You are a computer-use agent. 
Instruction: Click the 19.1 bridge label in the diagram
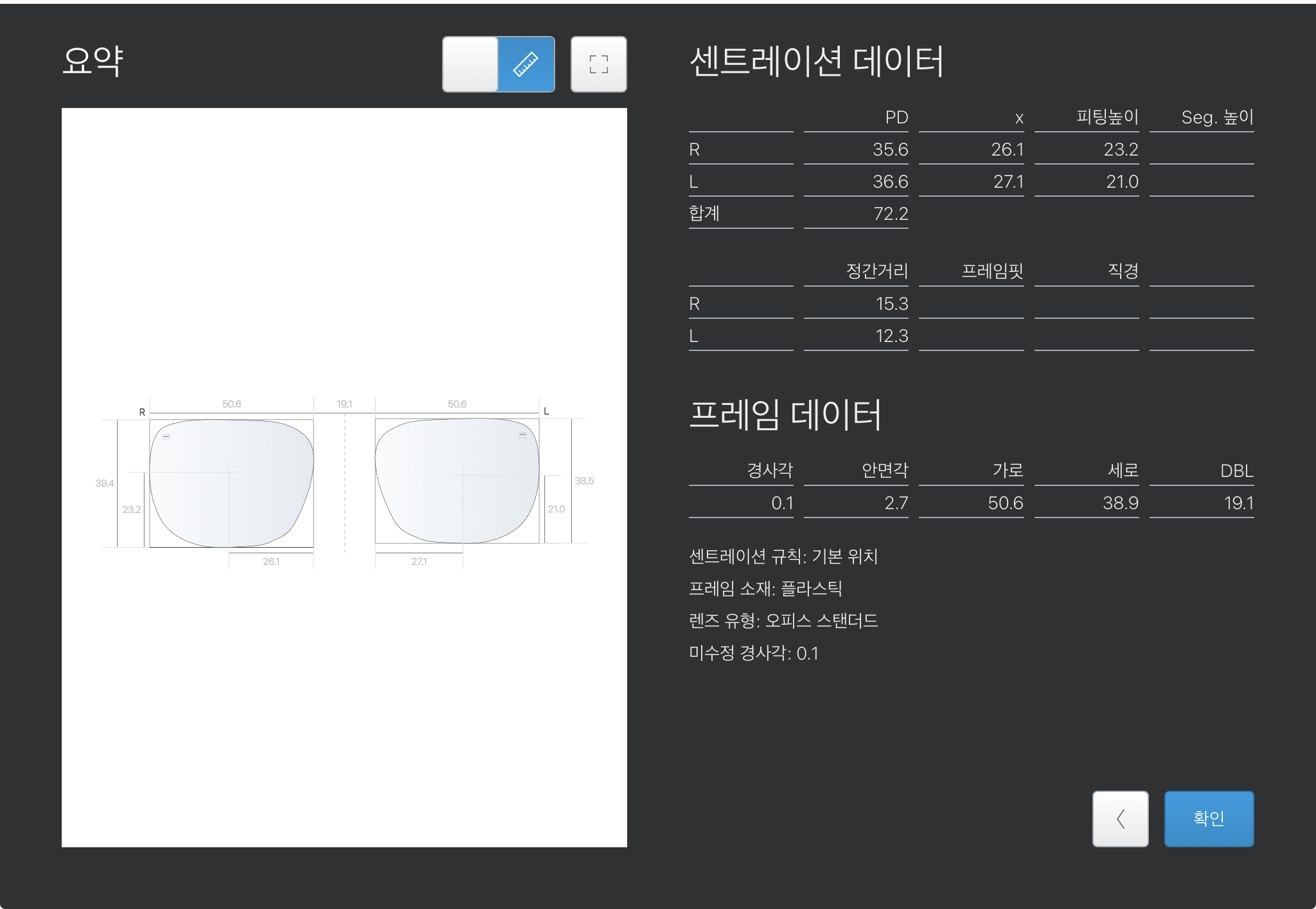(344, 404)
